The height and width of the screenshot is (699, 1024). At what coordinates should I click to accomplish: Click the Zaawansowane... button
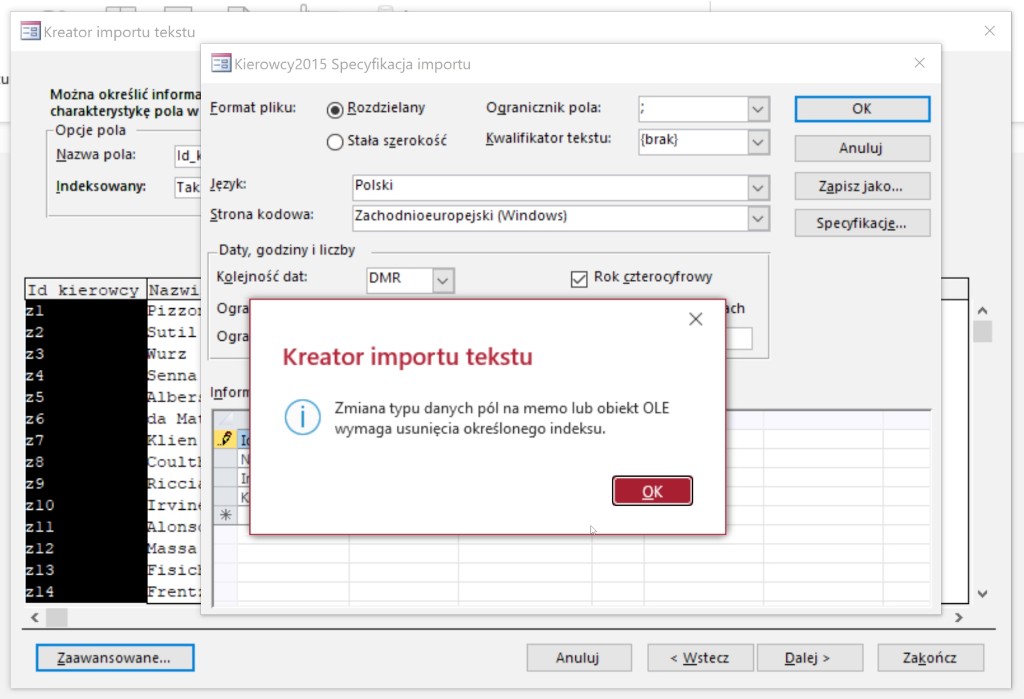pyautogui.click(x=115, y=658)
